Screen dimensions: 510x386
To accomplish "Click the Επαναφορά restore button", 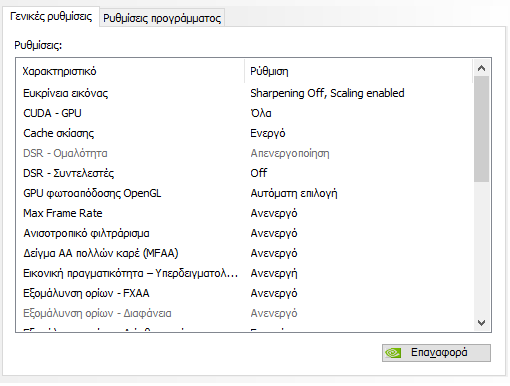I will point(436,353).
